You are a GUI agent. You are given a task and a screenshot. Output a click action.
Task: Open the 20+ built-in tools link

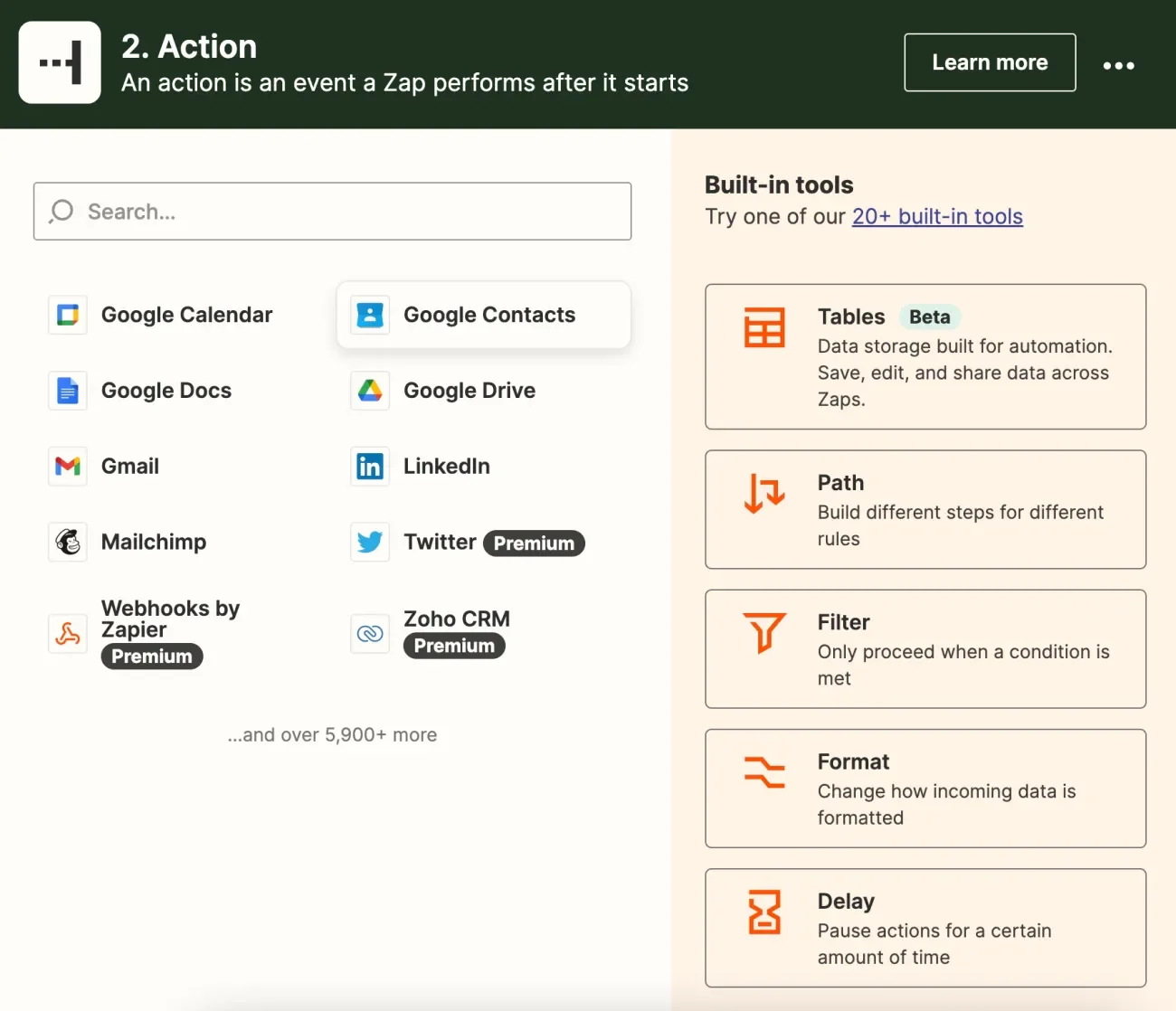tap(937, 217)
